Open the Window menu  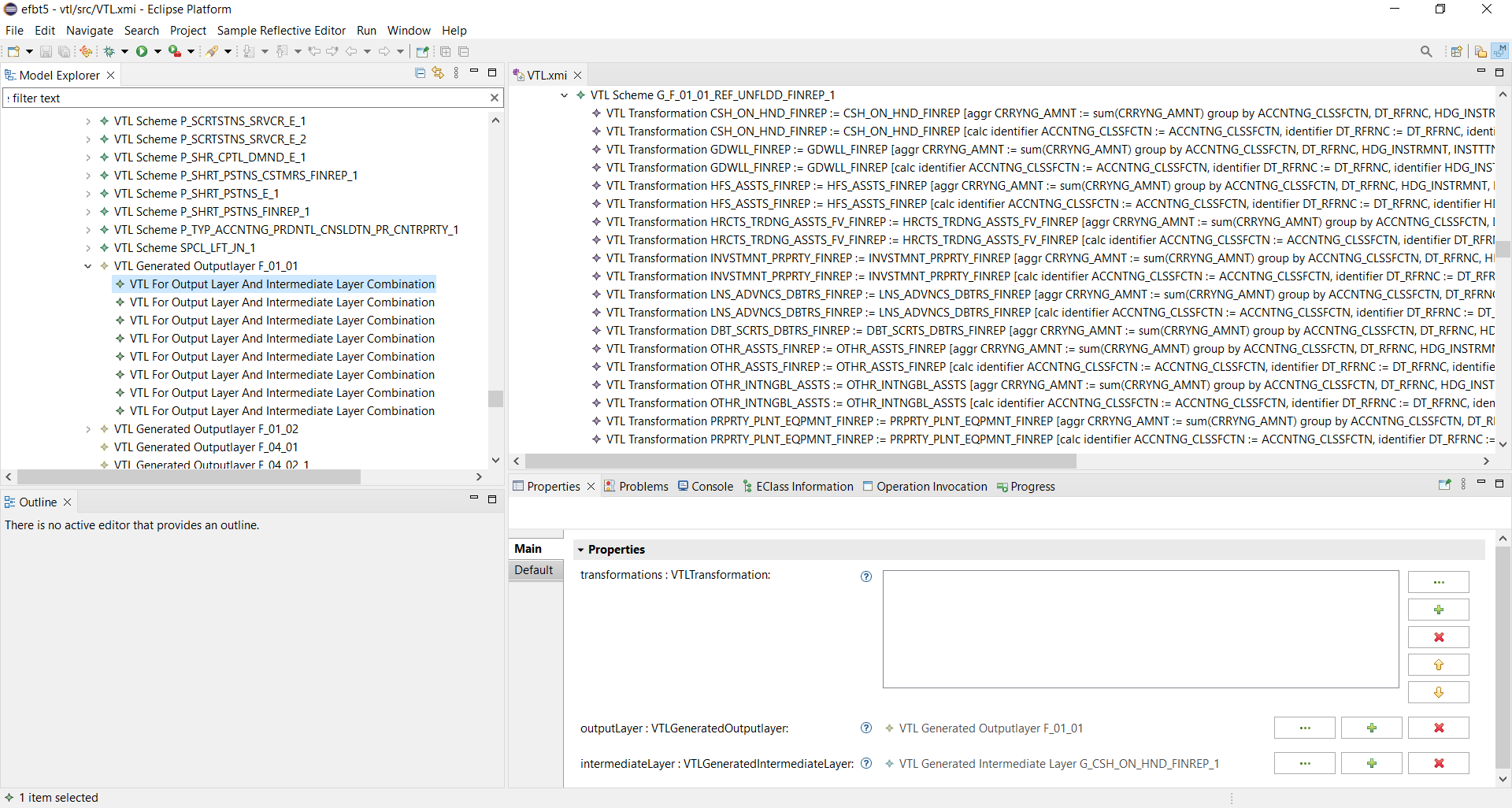click(x=409, y=30)
